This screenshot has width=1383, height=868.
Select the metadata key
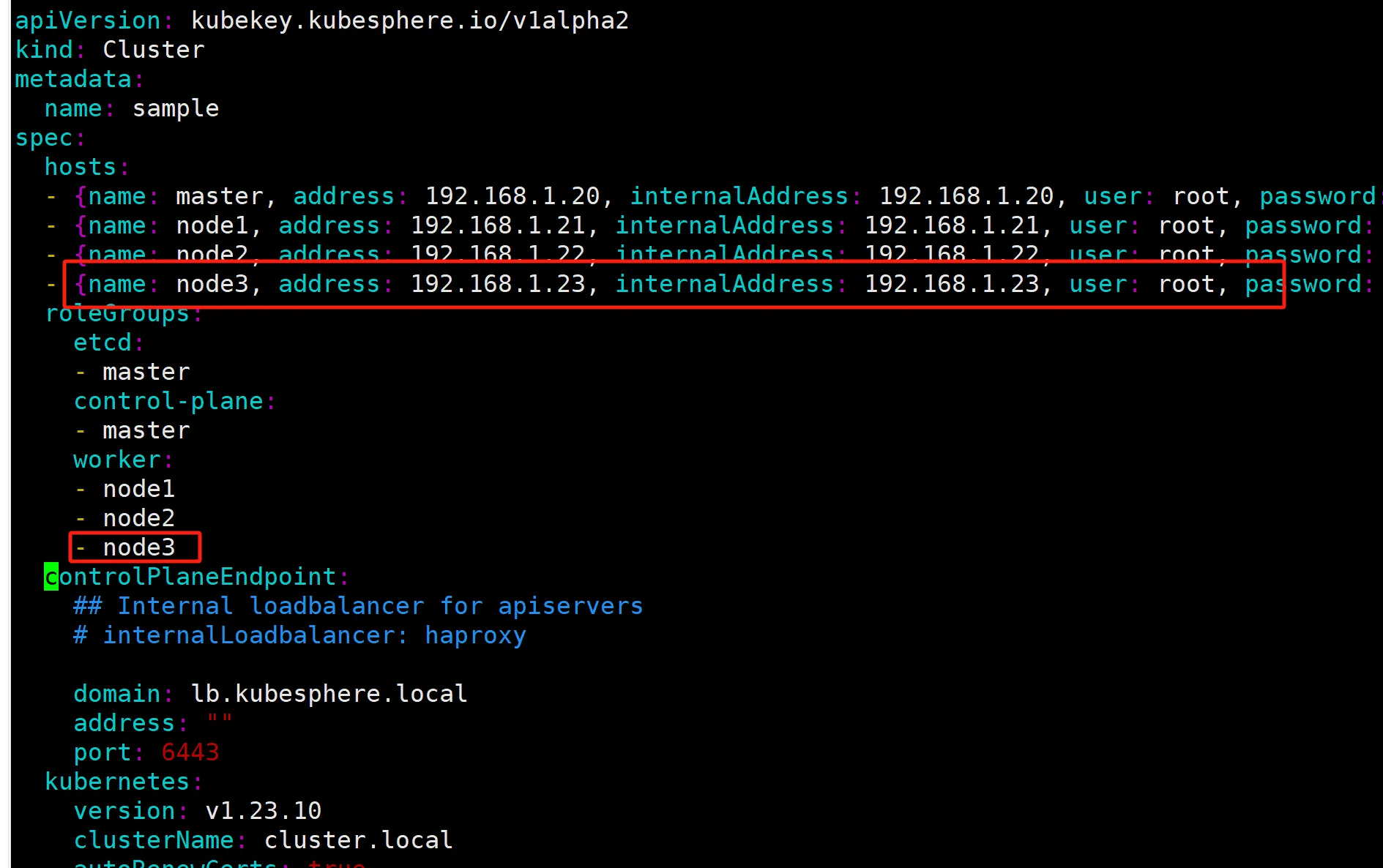coord(73,79)
